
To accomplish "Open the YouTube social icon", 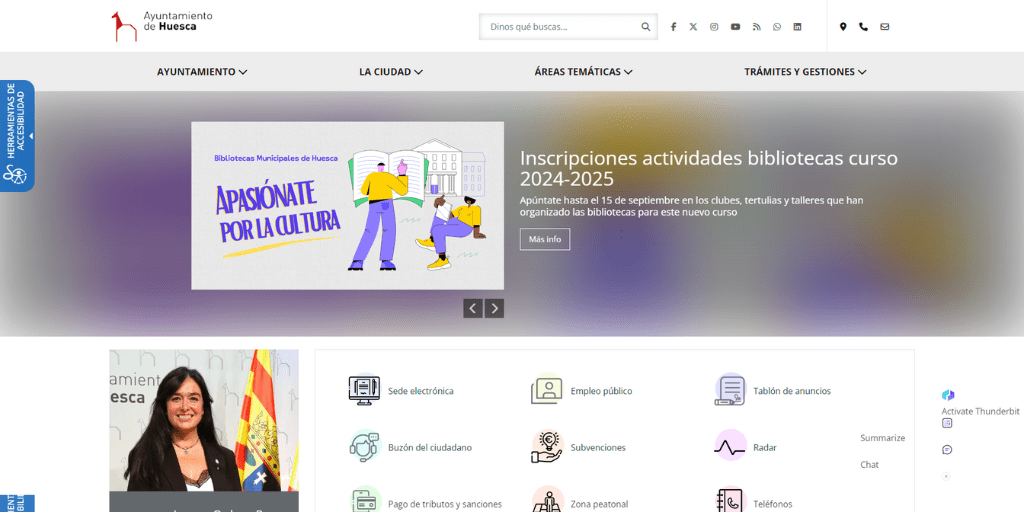I will click(x=735, y=27).
